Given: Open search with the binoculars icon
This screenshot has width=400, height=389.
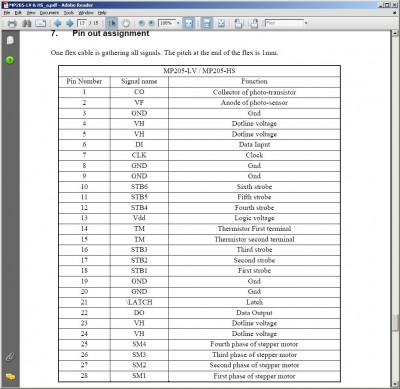Looking at the screenshot, I should (x=26, y=23).
